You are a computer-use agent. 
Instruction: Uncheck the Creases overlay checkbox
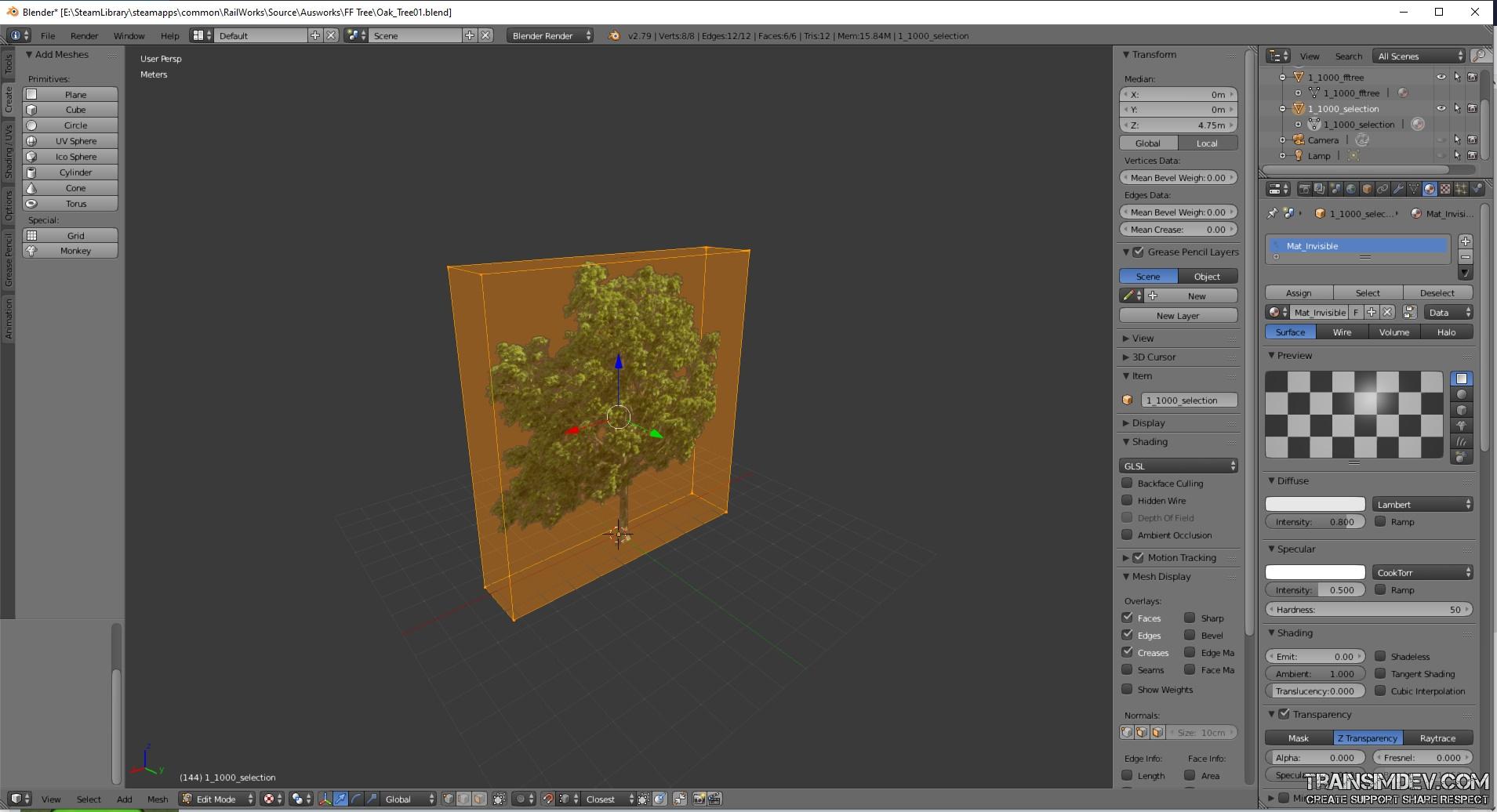coord(1127,652)
